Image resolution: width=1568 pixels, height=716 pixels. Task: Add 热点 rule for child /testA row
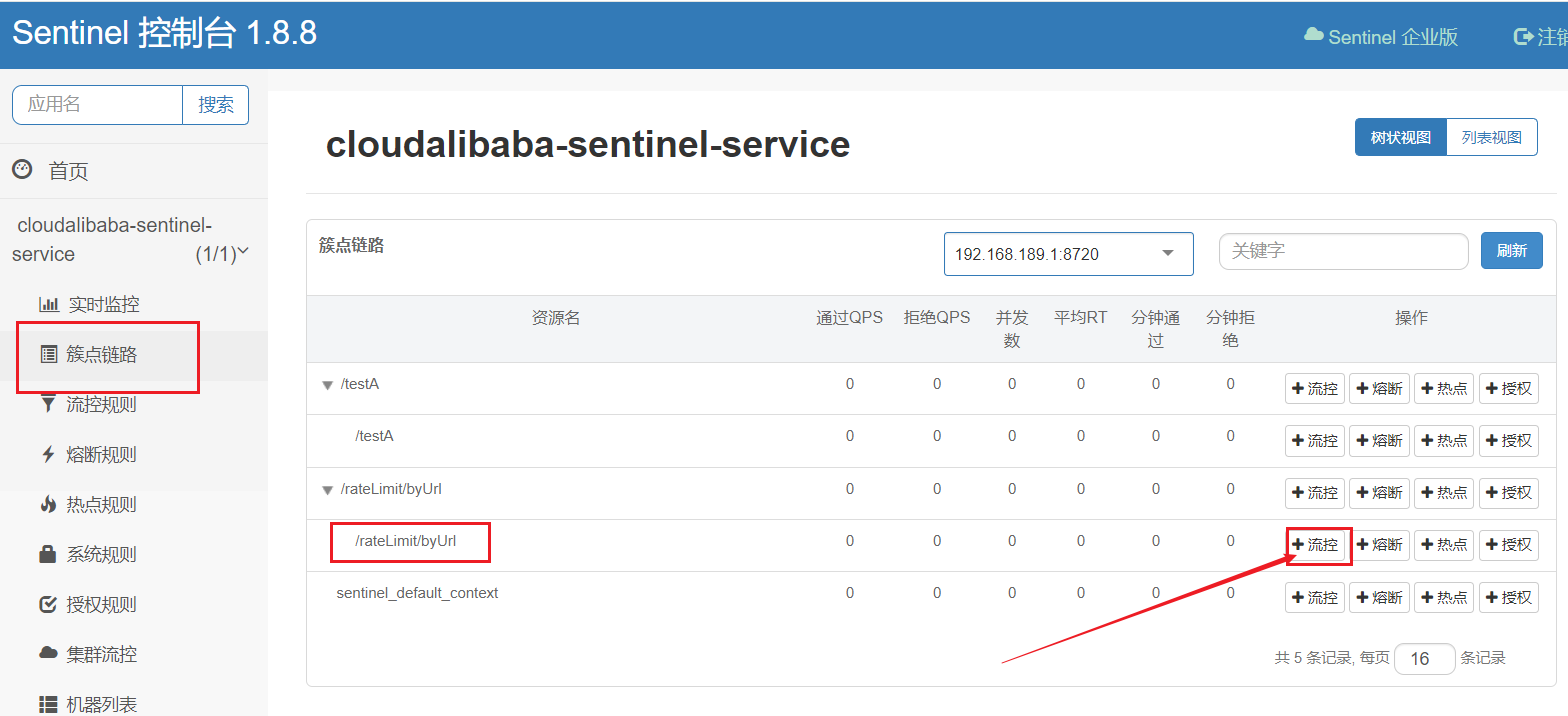[x=1444, y=440]
